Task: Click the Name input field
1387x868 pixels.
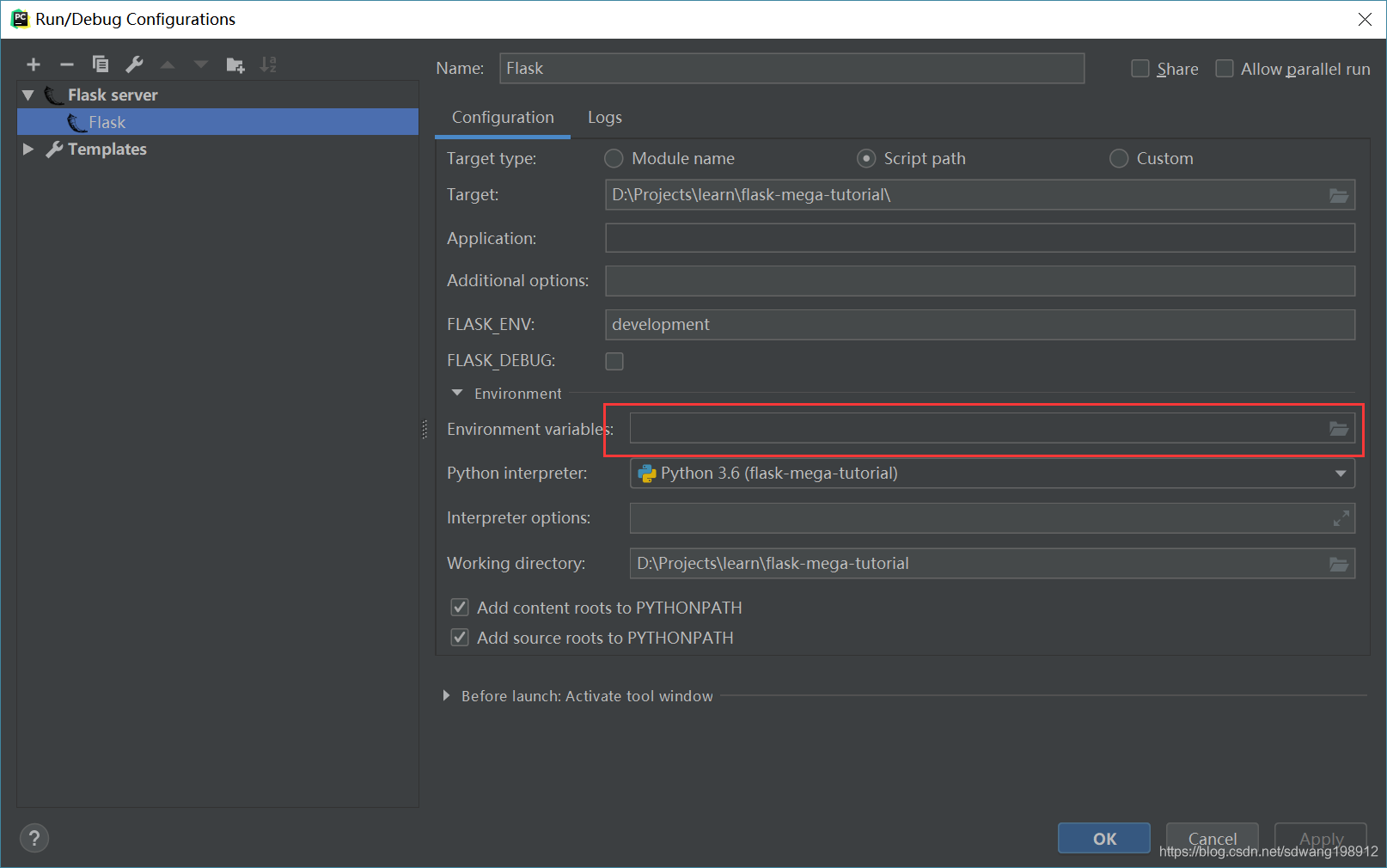Action: (791, 69)
